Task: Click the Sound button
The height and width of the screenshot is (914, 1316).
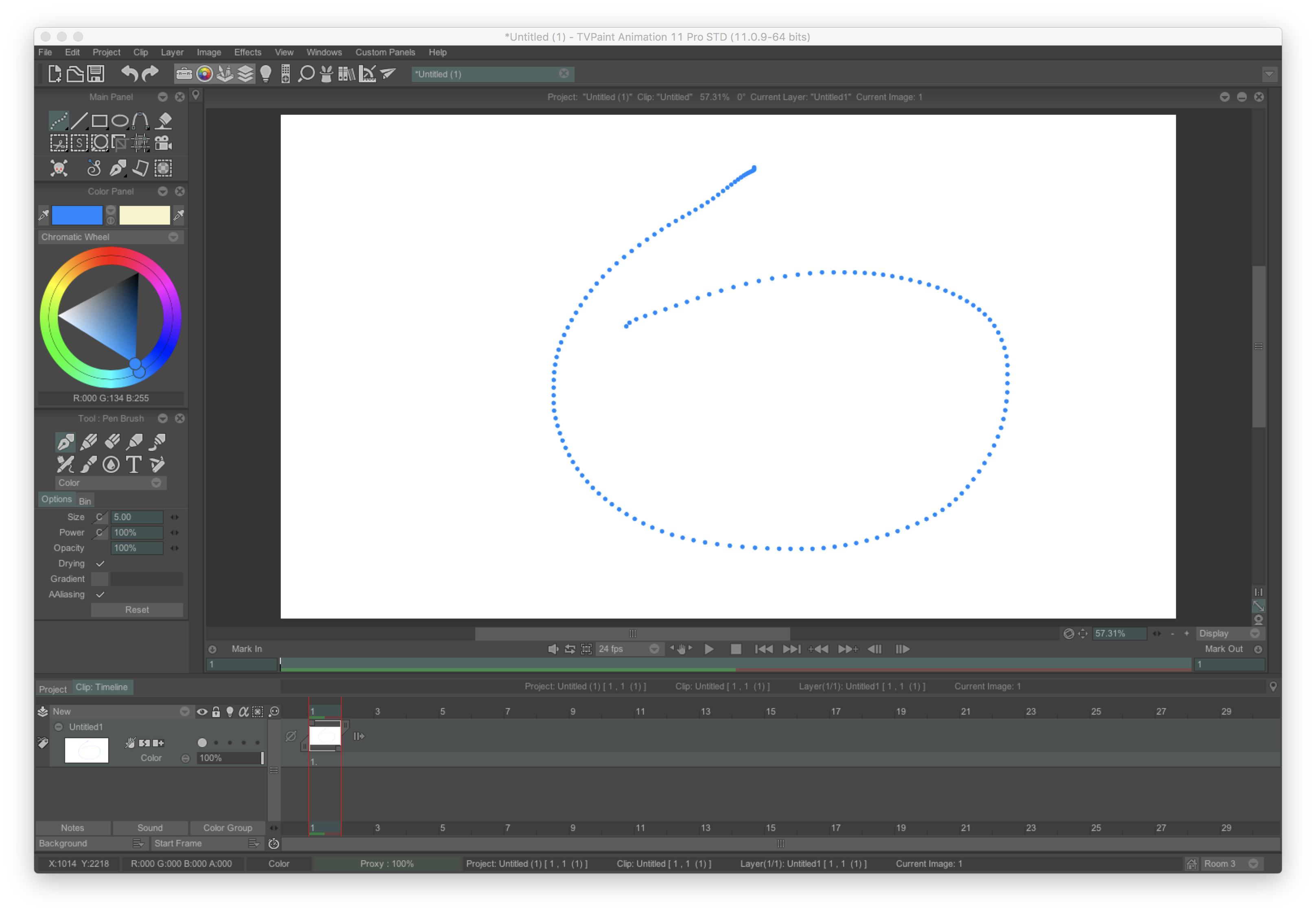Action: point(150,828)
